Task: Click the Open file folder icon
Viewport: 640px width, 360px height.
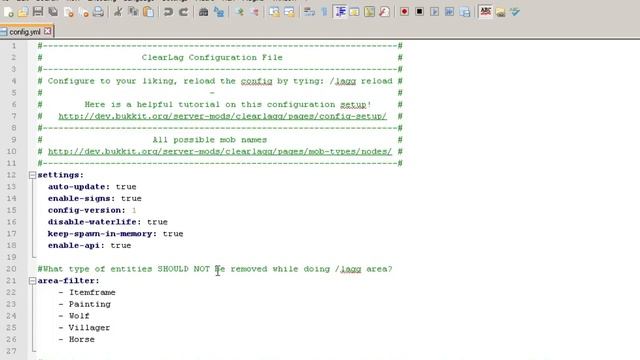Action: coord(23,12)
